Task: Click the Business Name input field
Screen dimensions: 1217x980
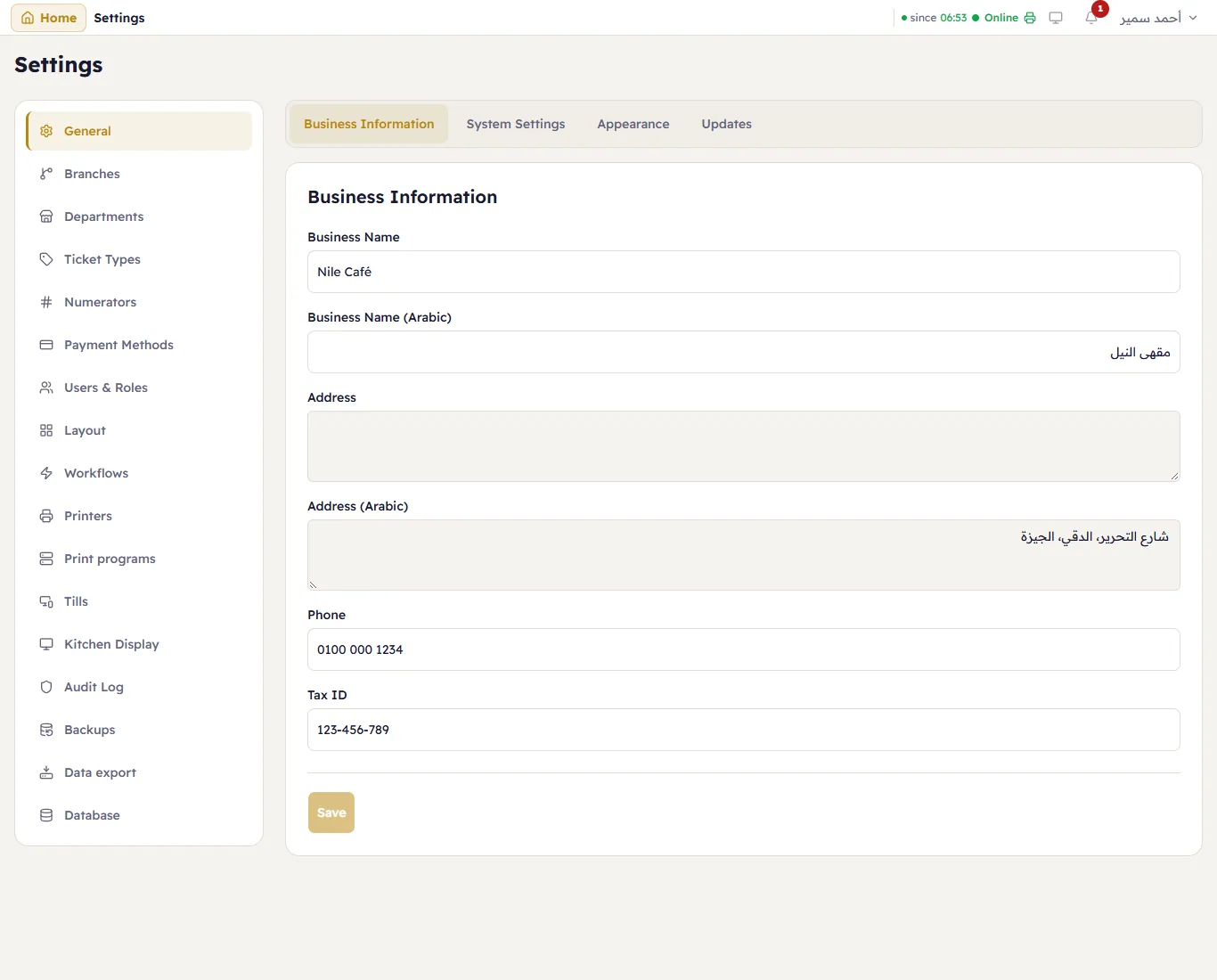Action: coord(744,272)
